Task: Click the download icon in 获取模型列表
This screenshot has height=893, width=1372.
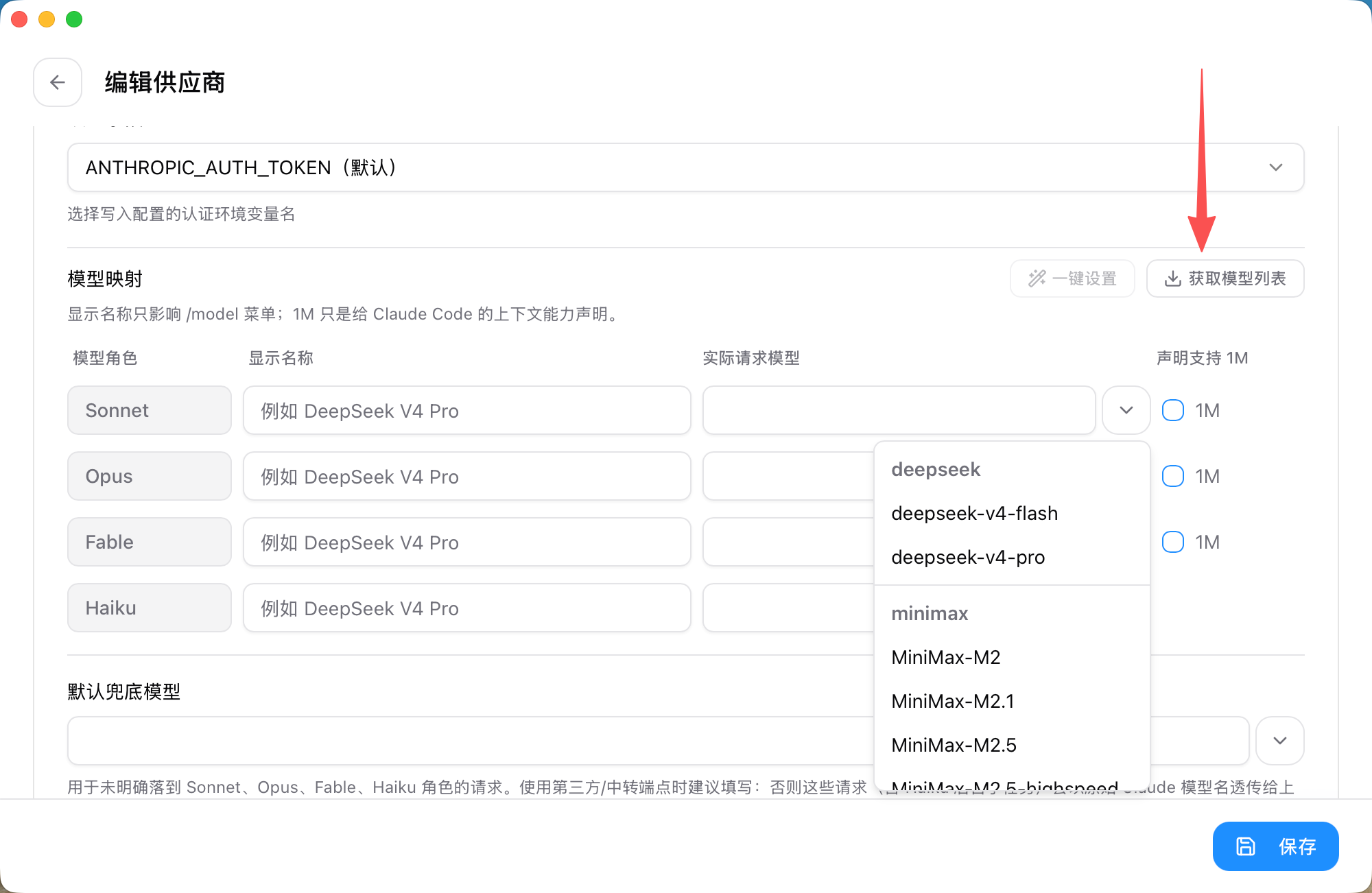Action: pos(1173,278)
